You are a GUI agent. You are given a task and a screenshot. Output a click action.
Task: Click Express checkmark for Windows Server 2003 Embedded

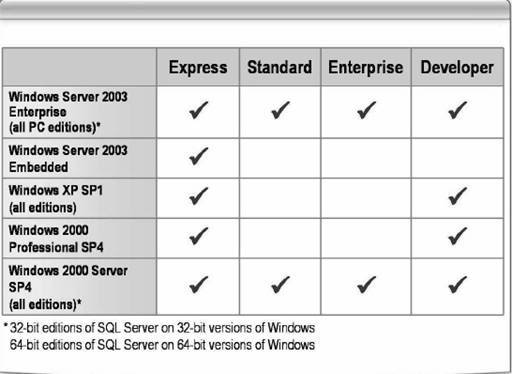[198, 156]
